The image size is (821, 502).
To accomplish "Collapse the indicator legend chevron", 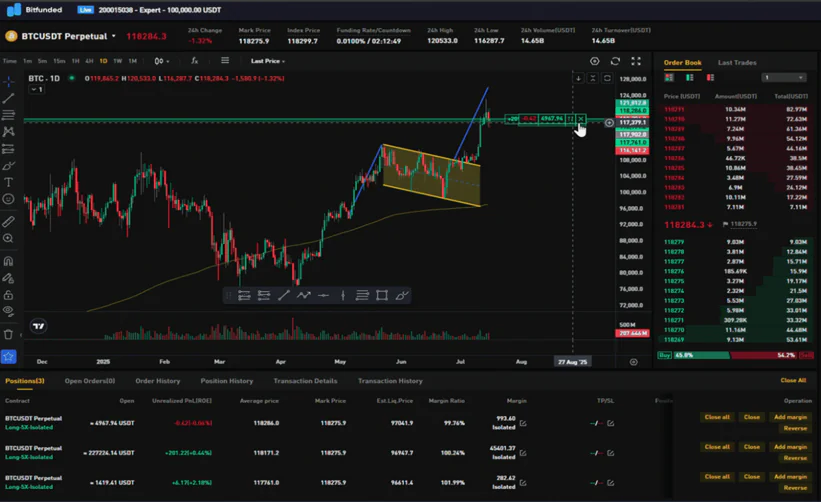I will (36, 90).
